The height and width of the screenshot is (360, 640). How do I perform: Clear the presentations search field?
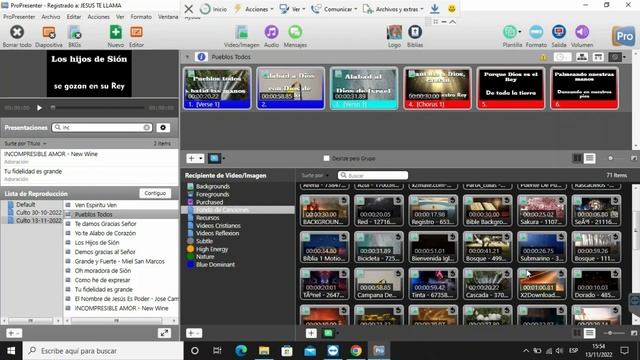[146, 128]
